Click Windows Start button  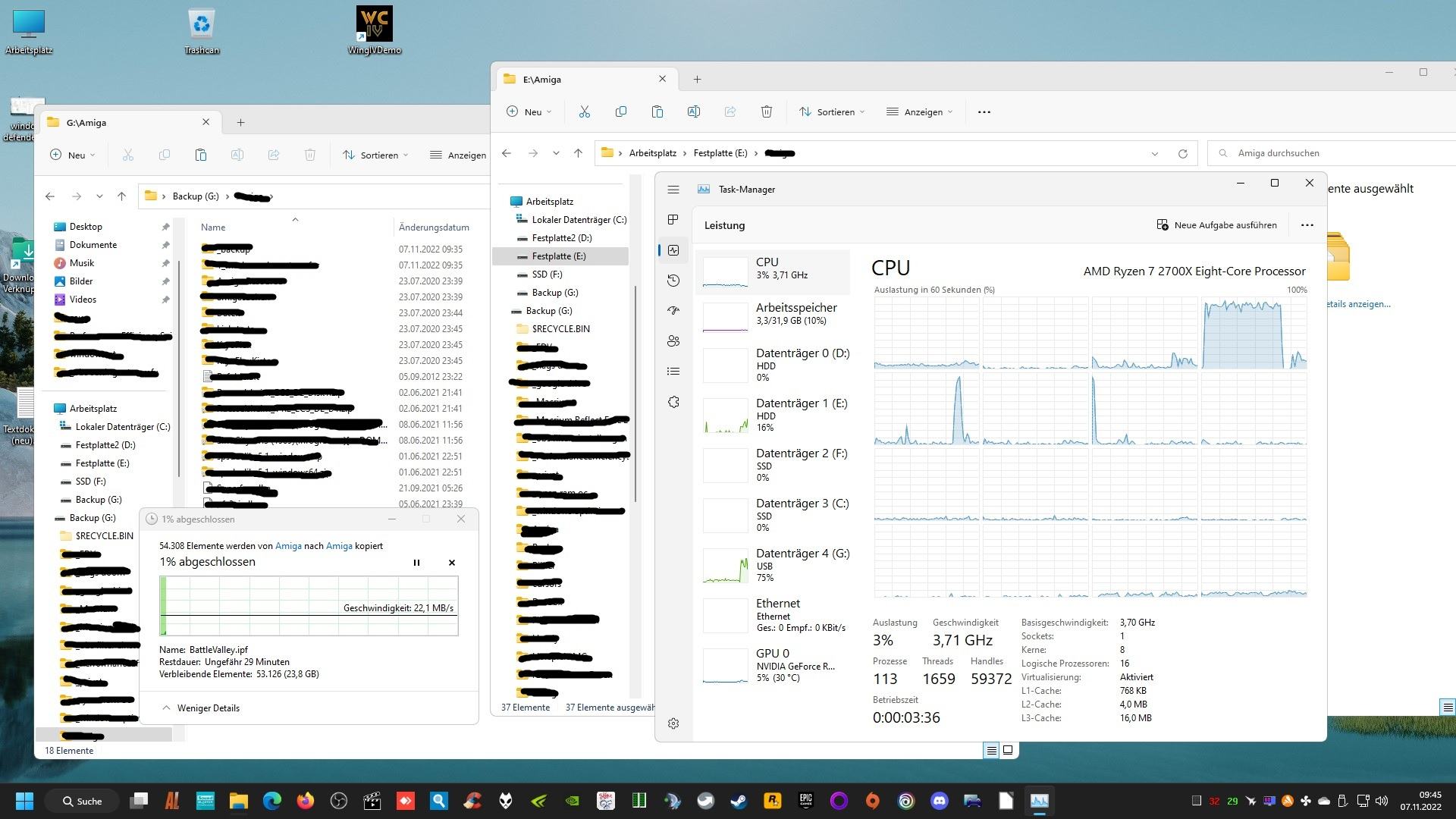point(24,801)
